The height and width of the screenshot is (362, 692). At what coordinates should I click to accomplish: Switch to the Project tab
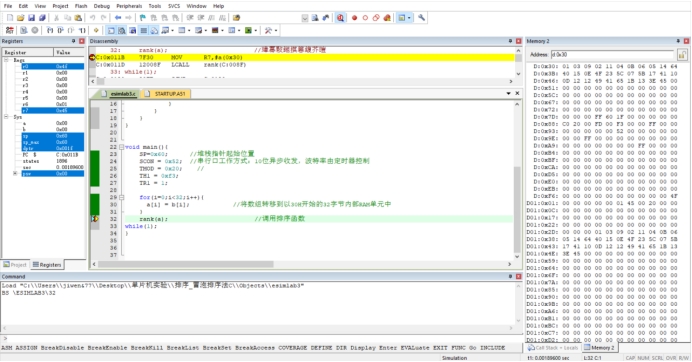tap(15, 265)
